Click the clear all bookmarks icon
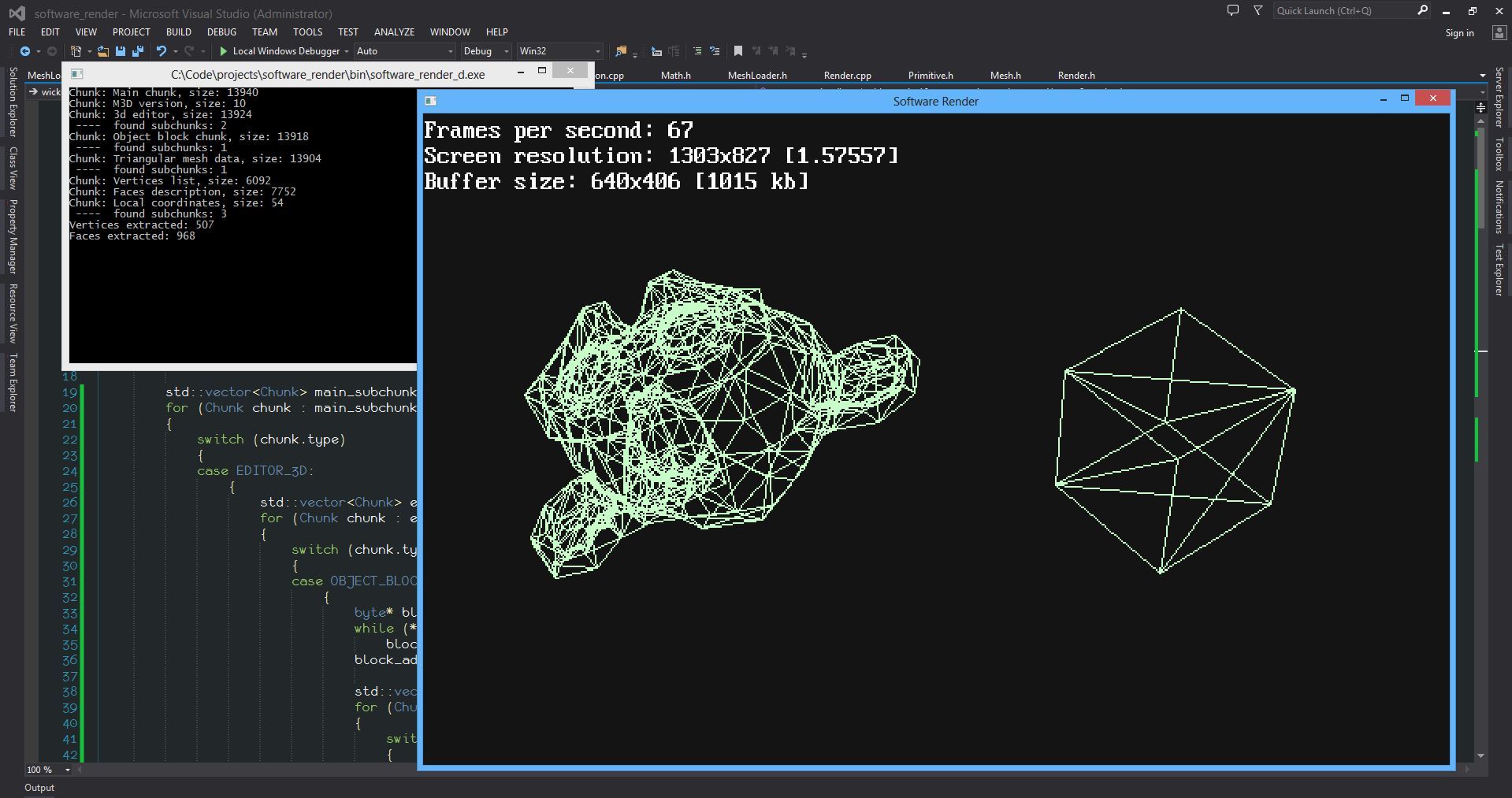 (791, 51)
